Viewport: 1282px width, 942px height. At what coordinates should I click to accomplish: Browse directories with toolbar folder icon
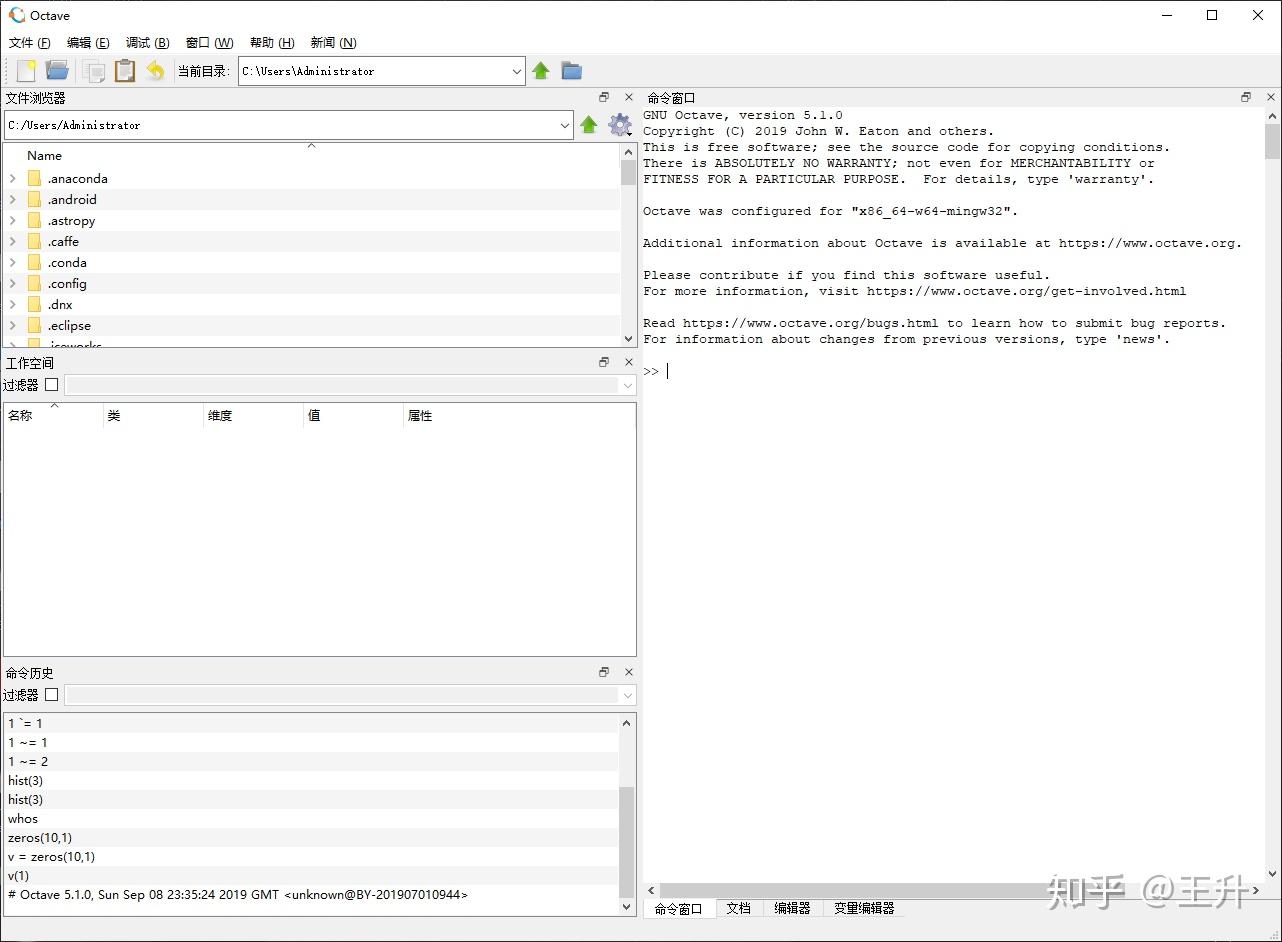[x=571, y=70]
